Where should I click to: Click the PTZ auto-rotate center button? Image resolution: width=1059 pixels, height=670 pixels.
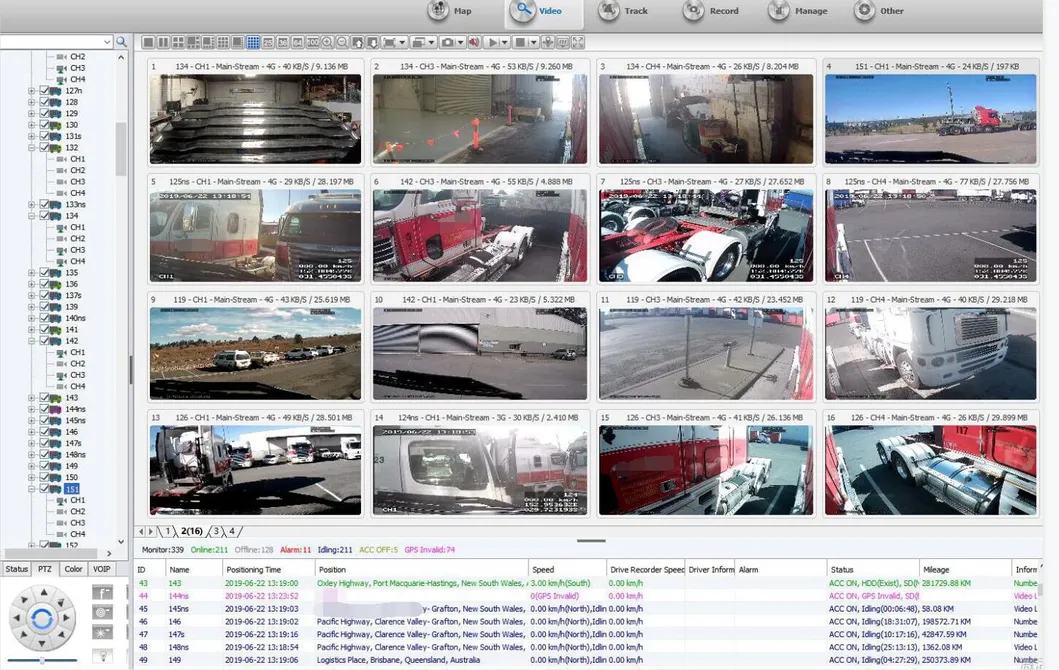(x=41, y=619)
